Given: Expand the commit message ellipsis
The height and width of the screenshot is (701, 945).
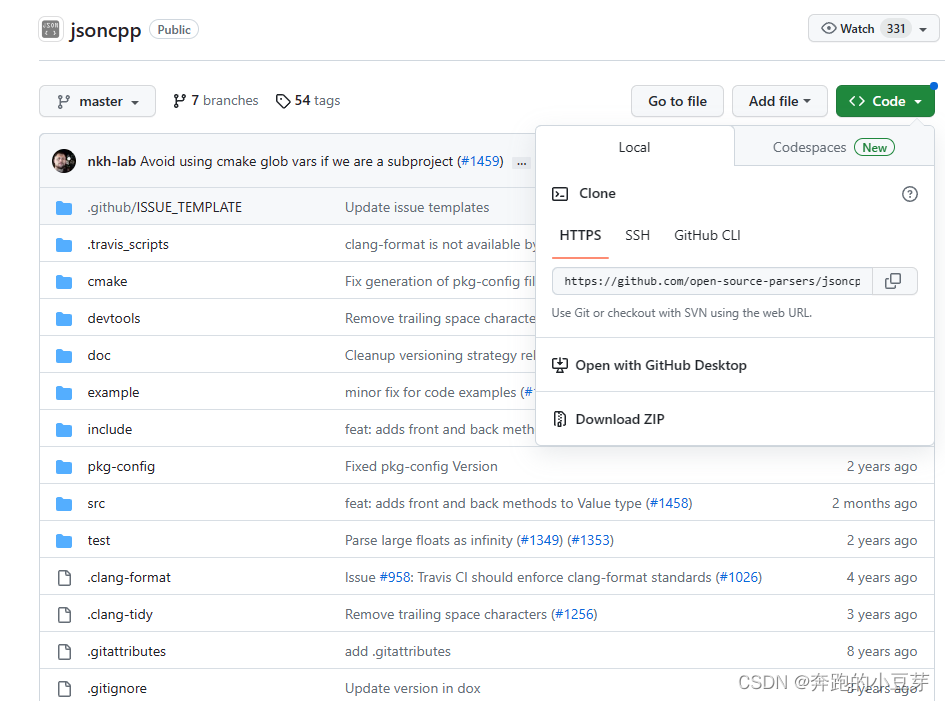Looking at the screenshot, I should [x=522, y=161].
